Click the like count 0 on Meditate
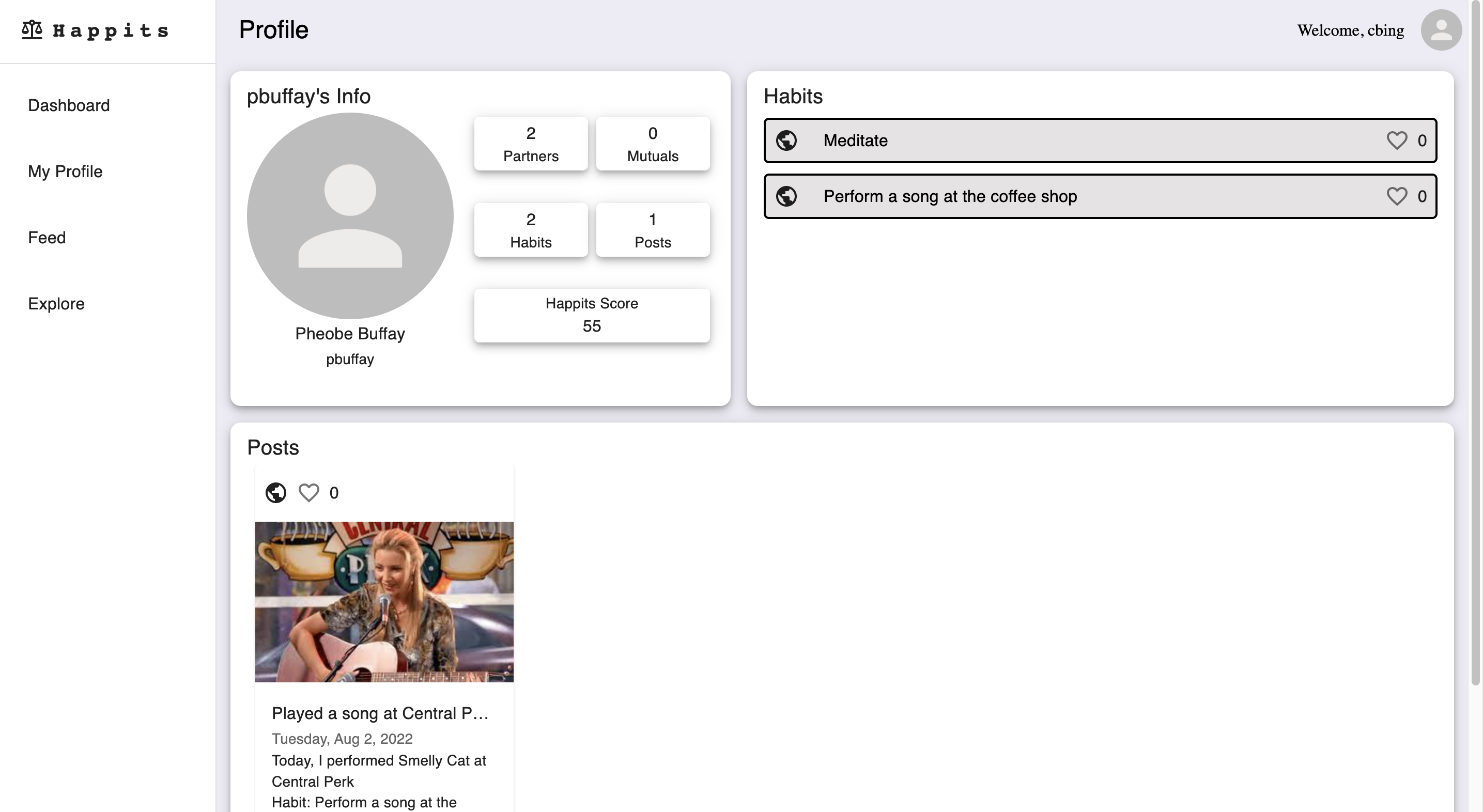The height and width of the screenshot is (812, 1483). [1422, 140]
